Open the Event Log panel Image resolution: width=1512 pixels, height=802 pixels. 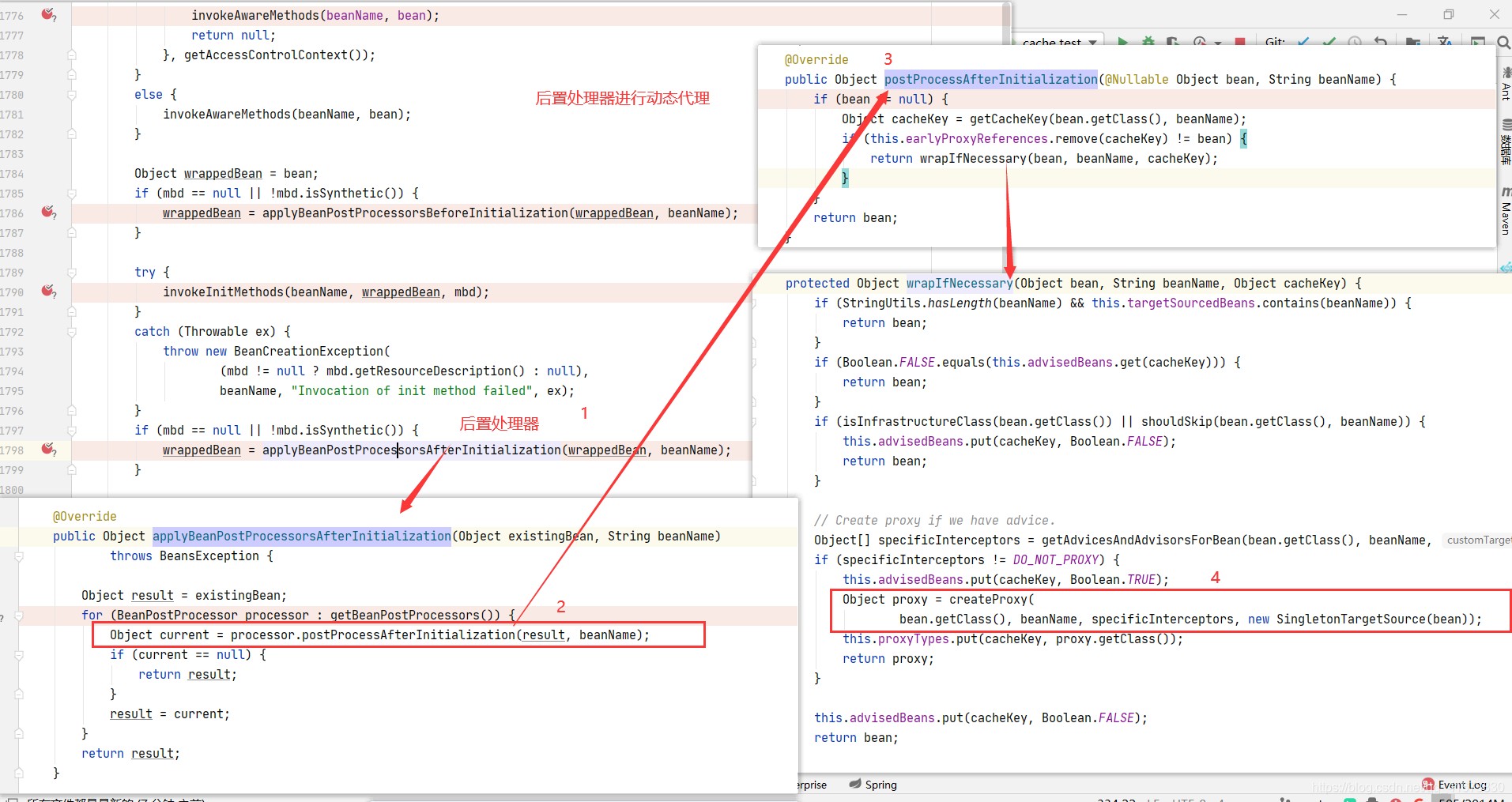pyautogui.click(x=1454, y=785)
